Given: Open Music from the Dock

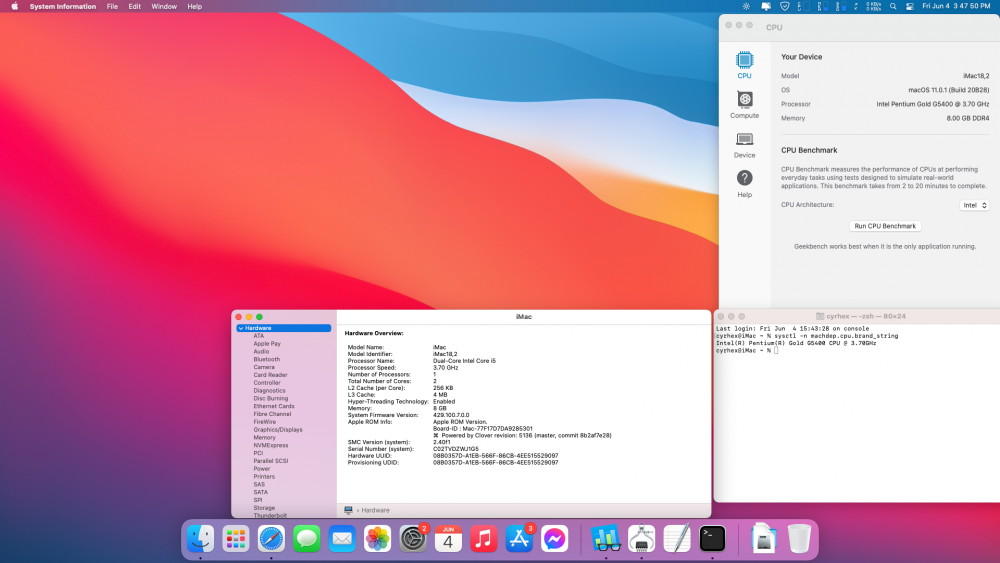Looking at the screenshot, I should click(x=483, y=539).
